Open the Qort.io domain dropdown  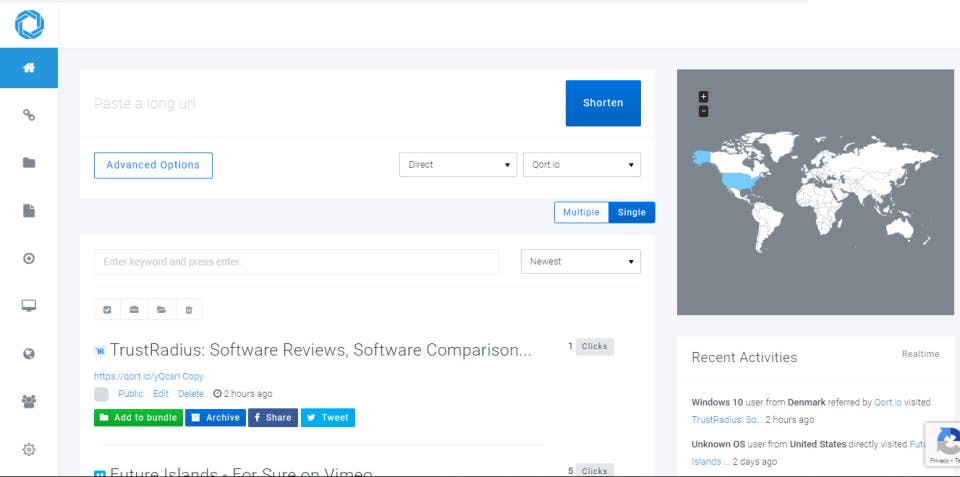point(582,165)
